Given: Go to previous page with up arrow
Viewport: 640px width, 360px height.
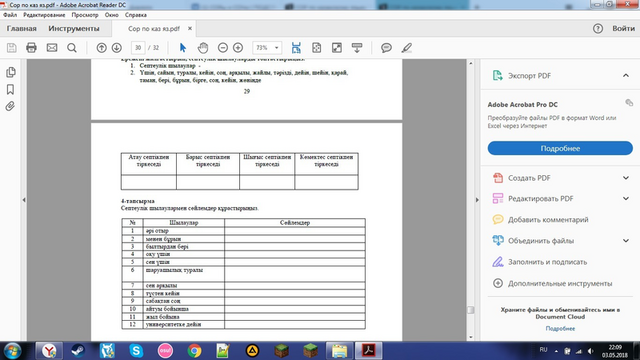Looking at the screenshot, I should point(101,48).
